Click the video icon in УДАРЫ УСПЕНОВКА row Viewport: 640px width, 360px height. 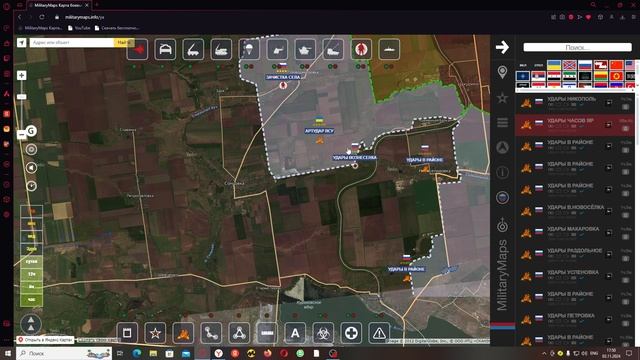click(609, 276)
